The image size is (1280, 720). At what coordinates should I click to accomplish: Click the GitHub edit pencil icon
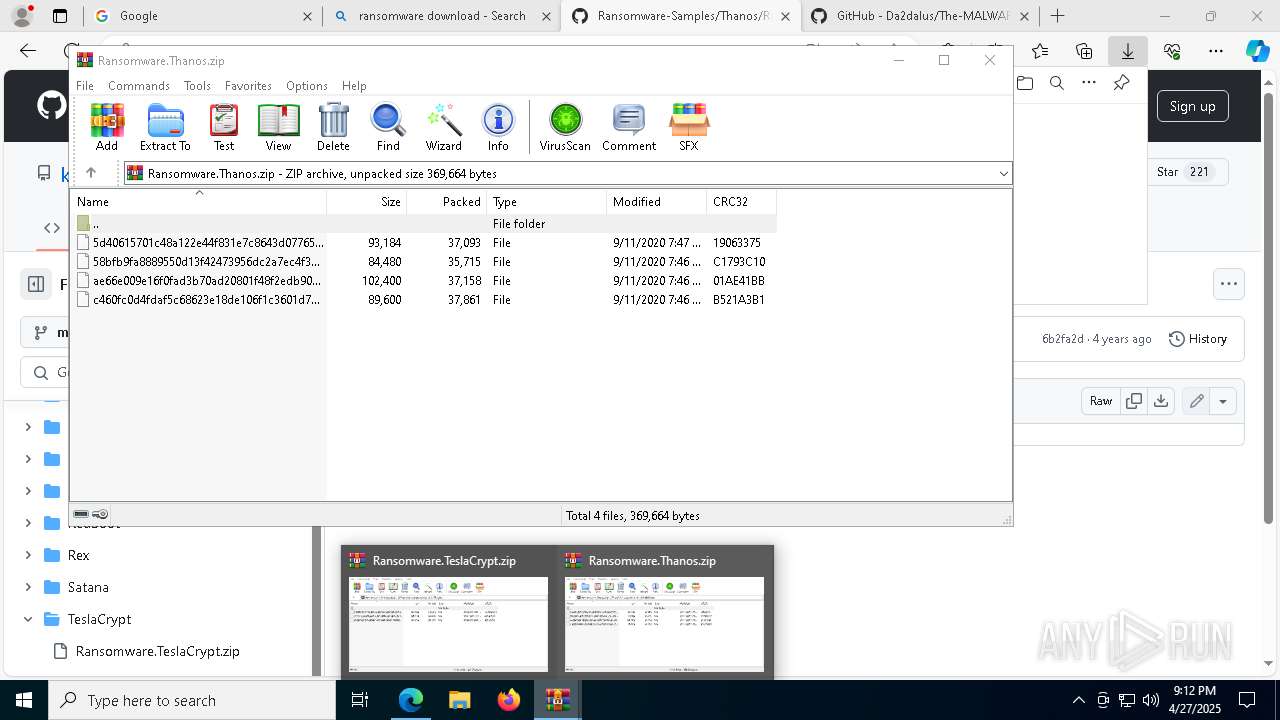coord(1196,401)
